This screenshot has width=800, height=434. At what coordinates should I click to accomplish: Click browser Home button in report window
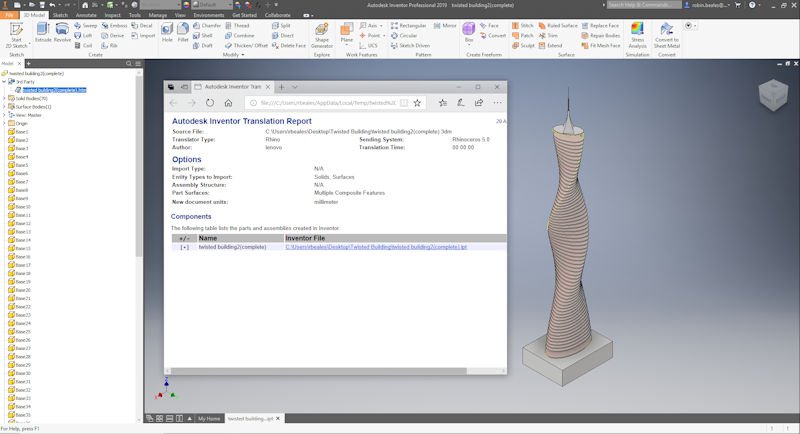(228, 103)
